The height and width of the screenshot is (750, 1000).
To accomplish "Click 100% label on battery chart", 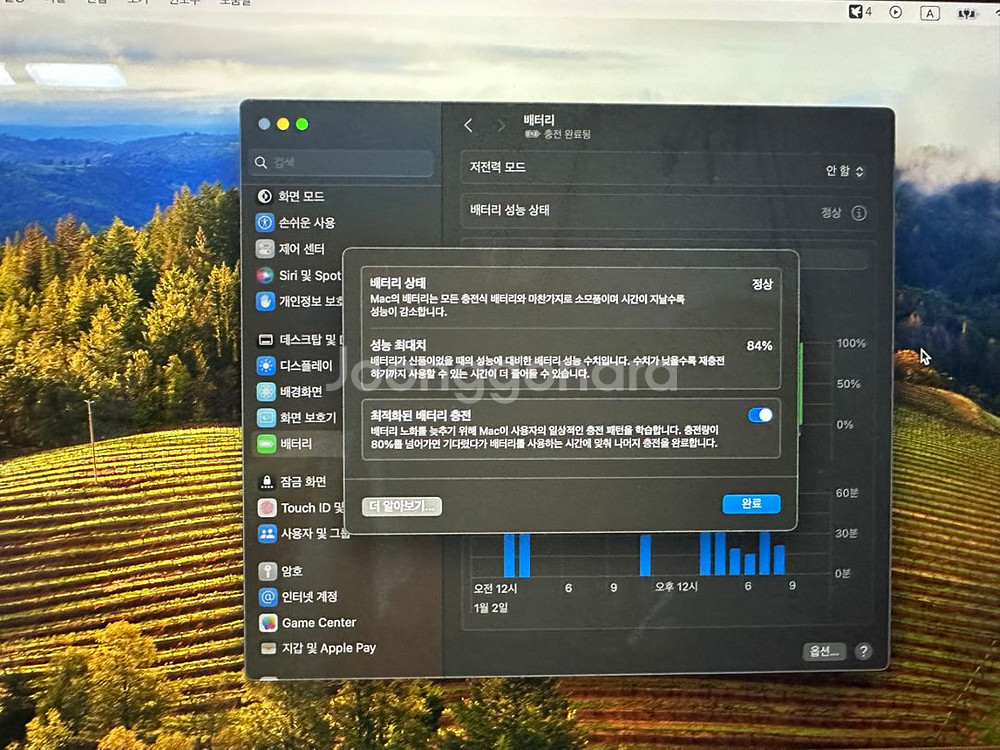I will point(851,343).
